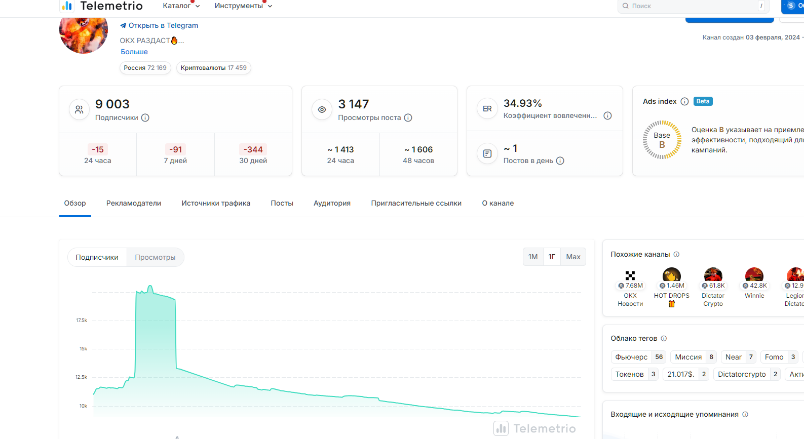Open the Рекламодатели tab
This screenshot has width=804, height=439.
click(x=134, y=203)
